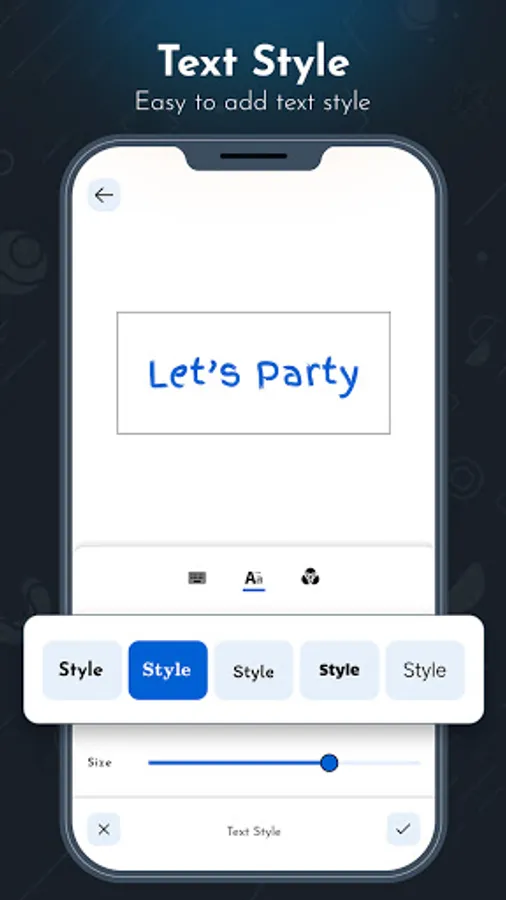This screenshot has height=900, width=506.
Task: Confirm with the checkmark icon
Action: [403, 829]
